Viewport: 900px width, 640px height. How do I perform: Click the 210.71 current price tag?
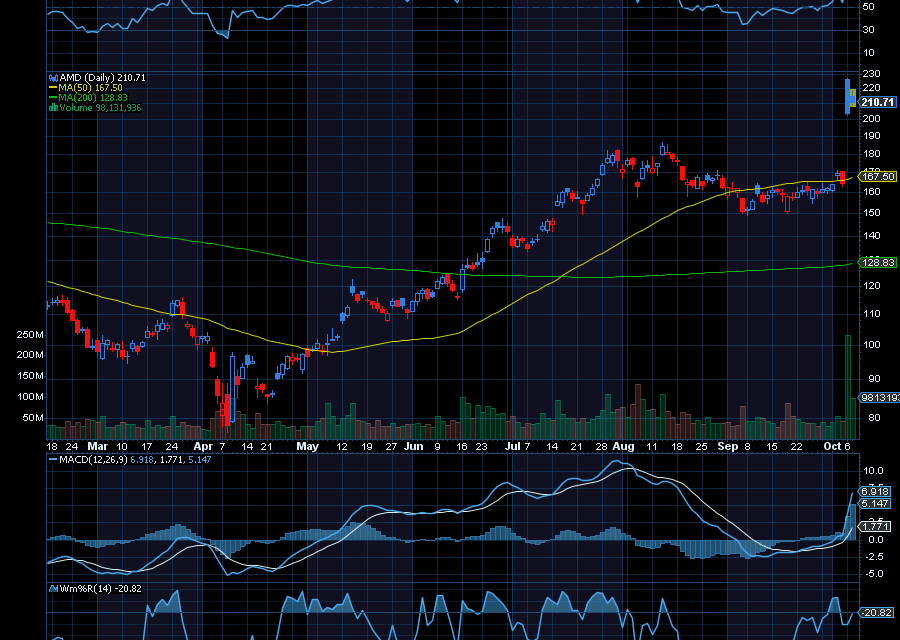click(x=877, y=102)
